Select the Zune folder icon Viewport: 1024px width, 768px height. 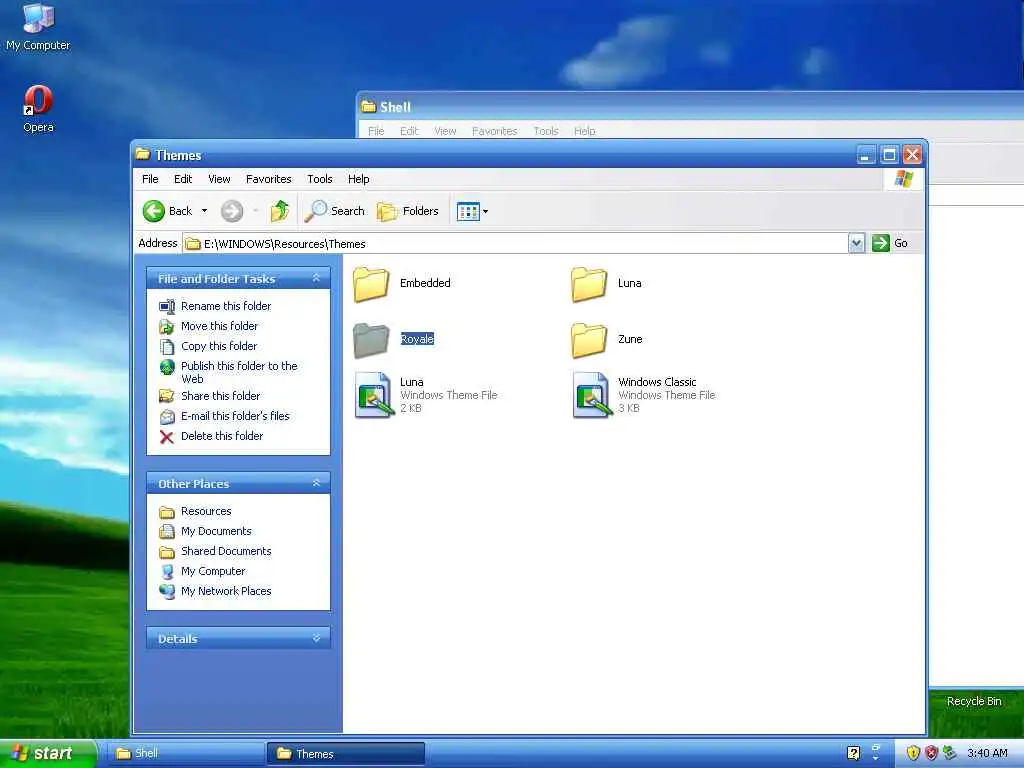[x=589, y=340]
